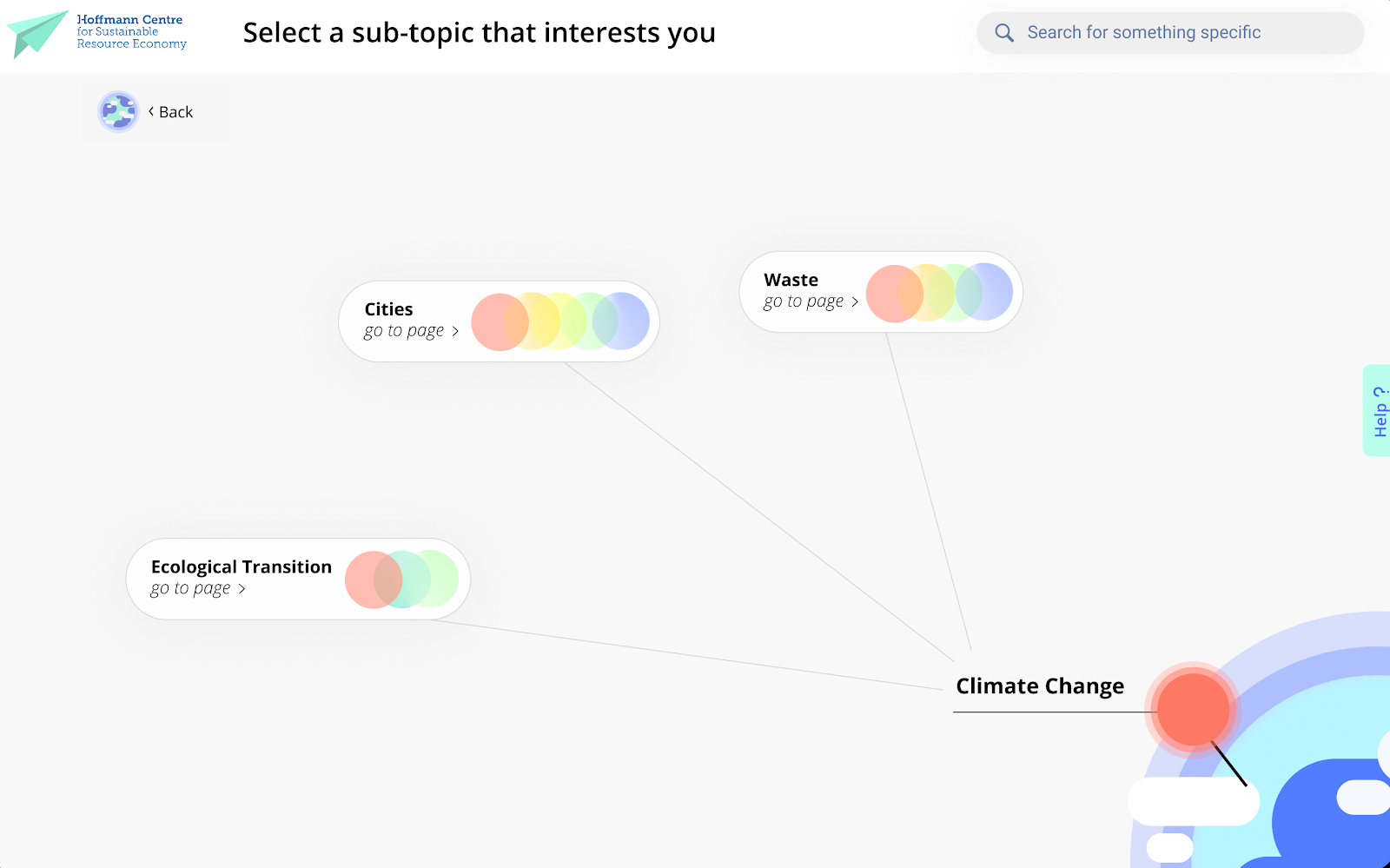Click the Hoffmann Centre paper plane logo

(37, 33)
